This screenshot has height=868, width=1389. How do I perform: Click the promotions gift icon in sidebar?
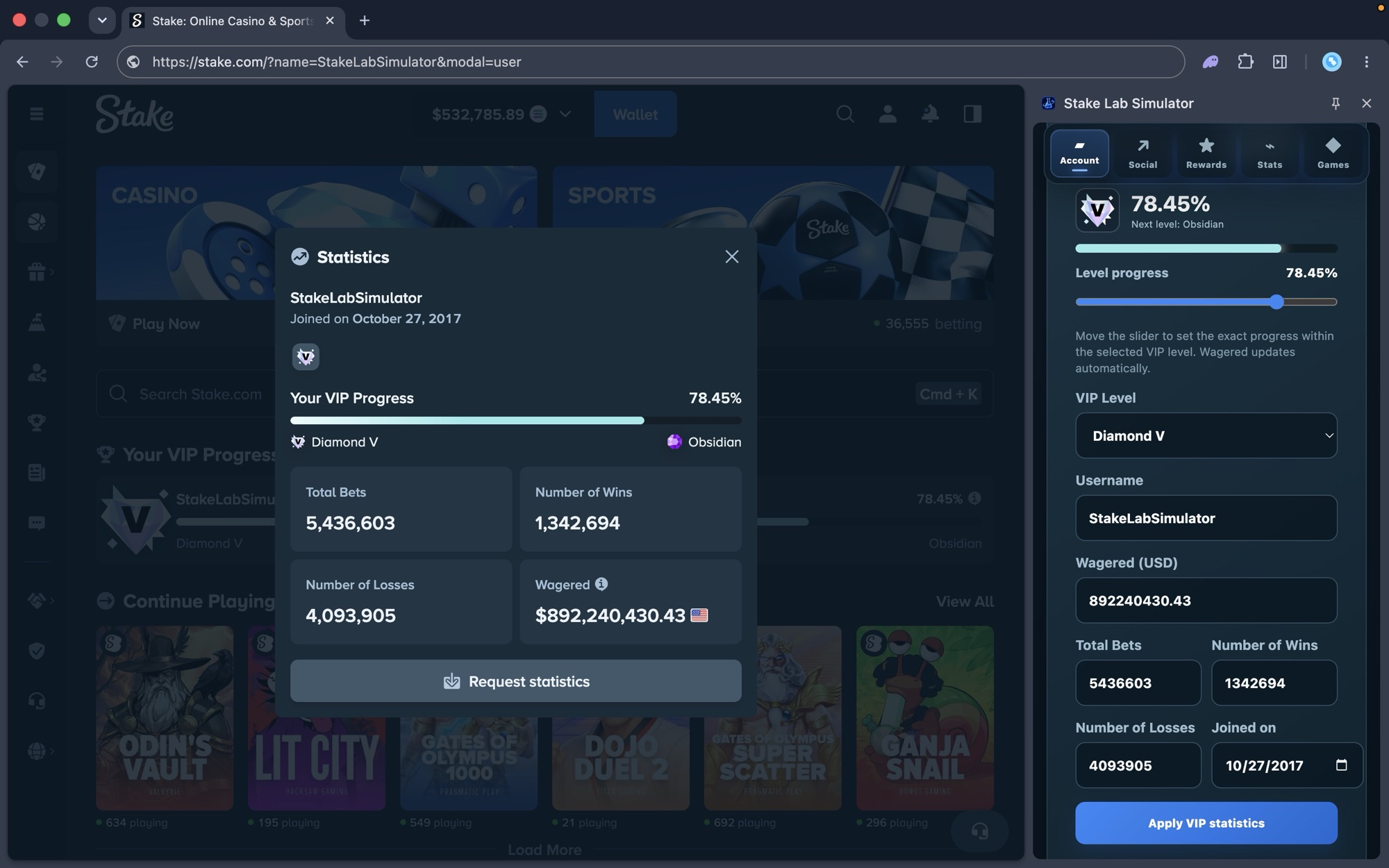(x=36, y=272)
